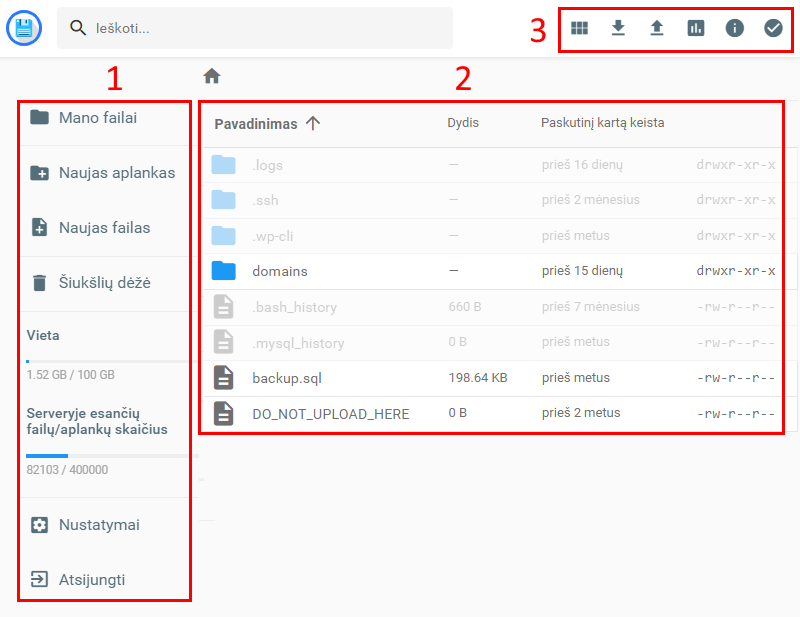Sort by Paskutinį kartą keista column
This screenshot has width=800, height=617.
click(x=602, y=123)
